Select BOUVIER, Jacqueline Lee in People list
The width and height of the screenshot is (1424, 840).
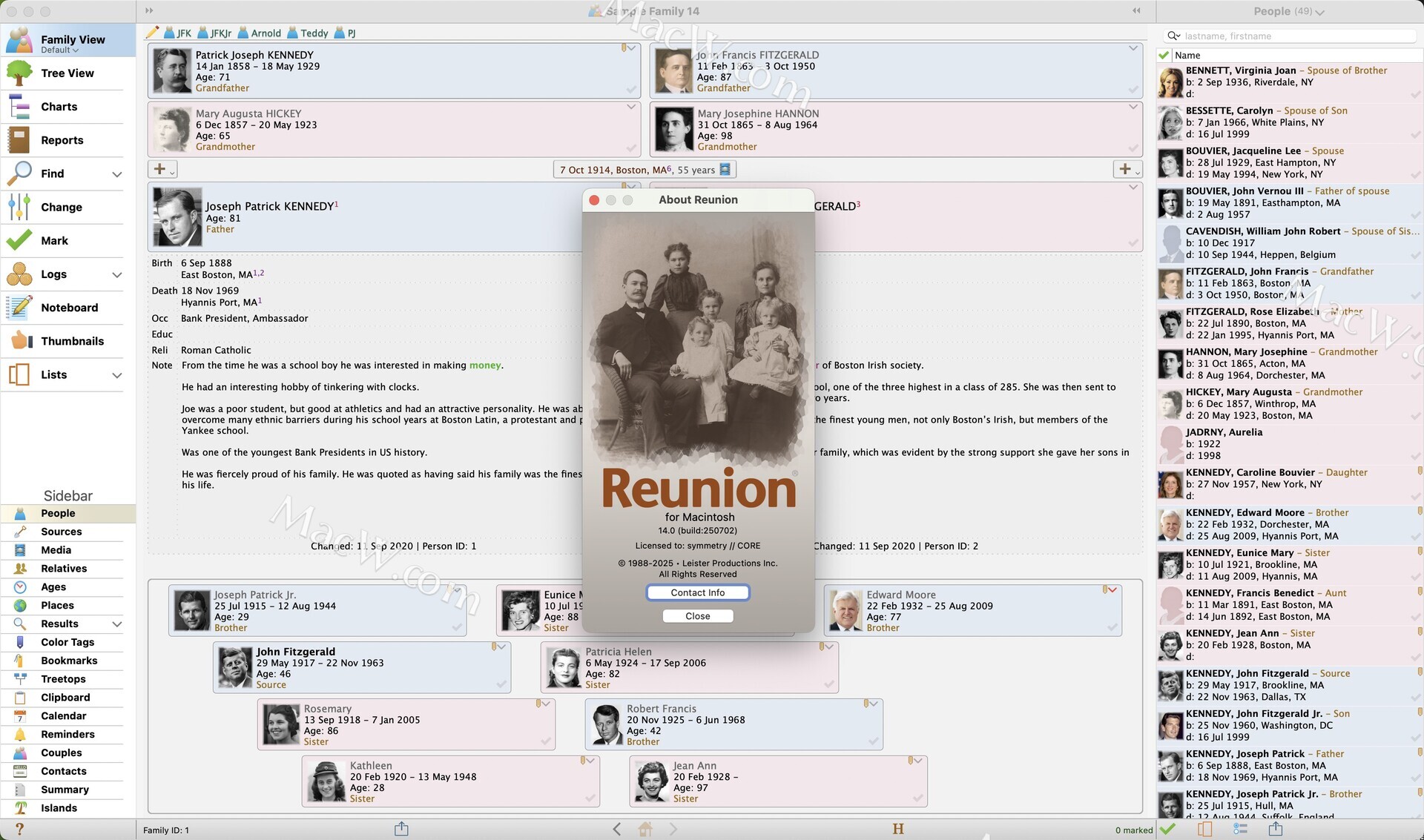[1289, 163]
